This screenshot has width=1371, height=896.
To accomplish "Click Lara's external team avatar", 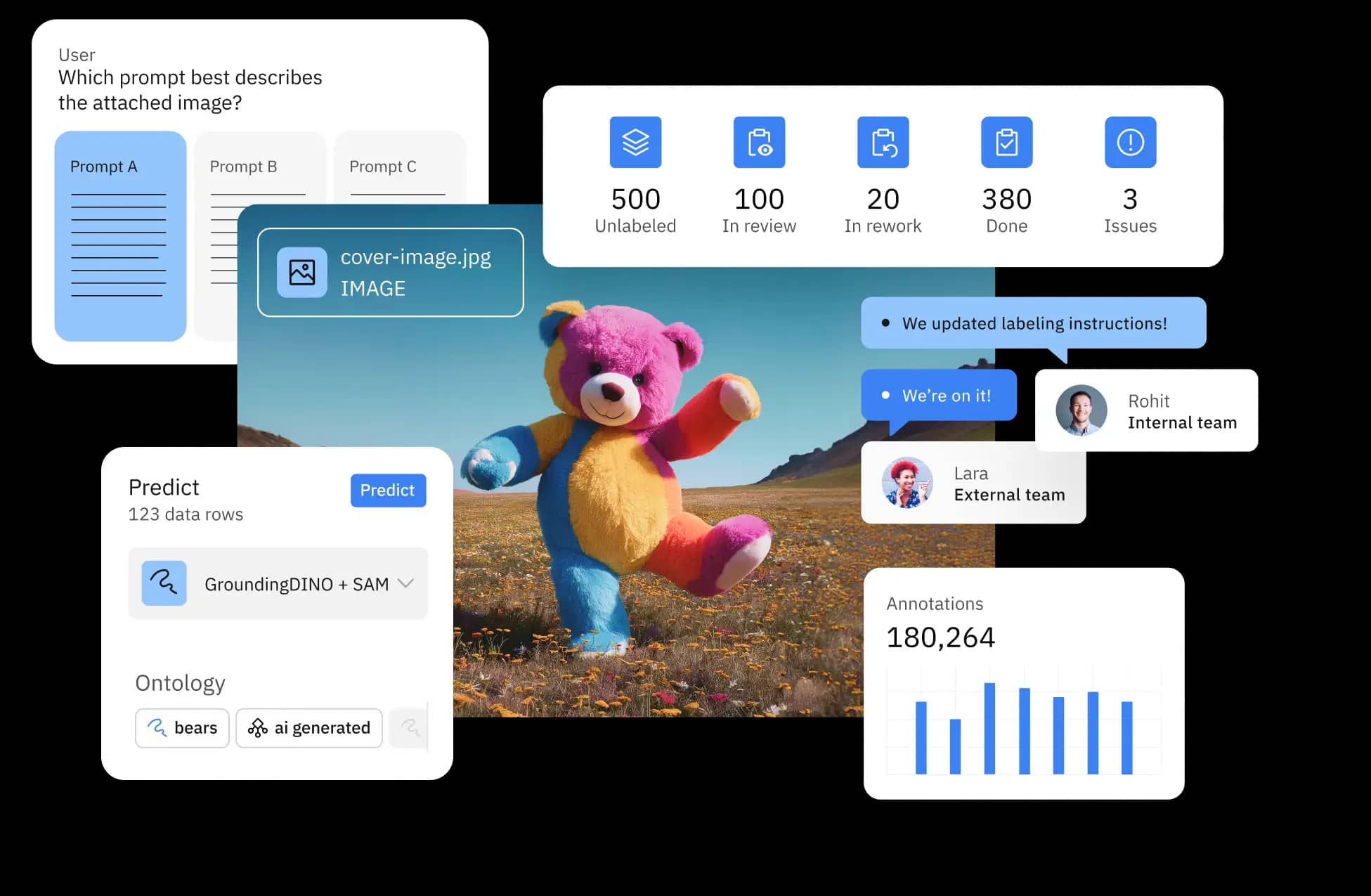I will (x=906, y=483).
